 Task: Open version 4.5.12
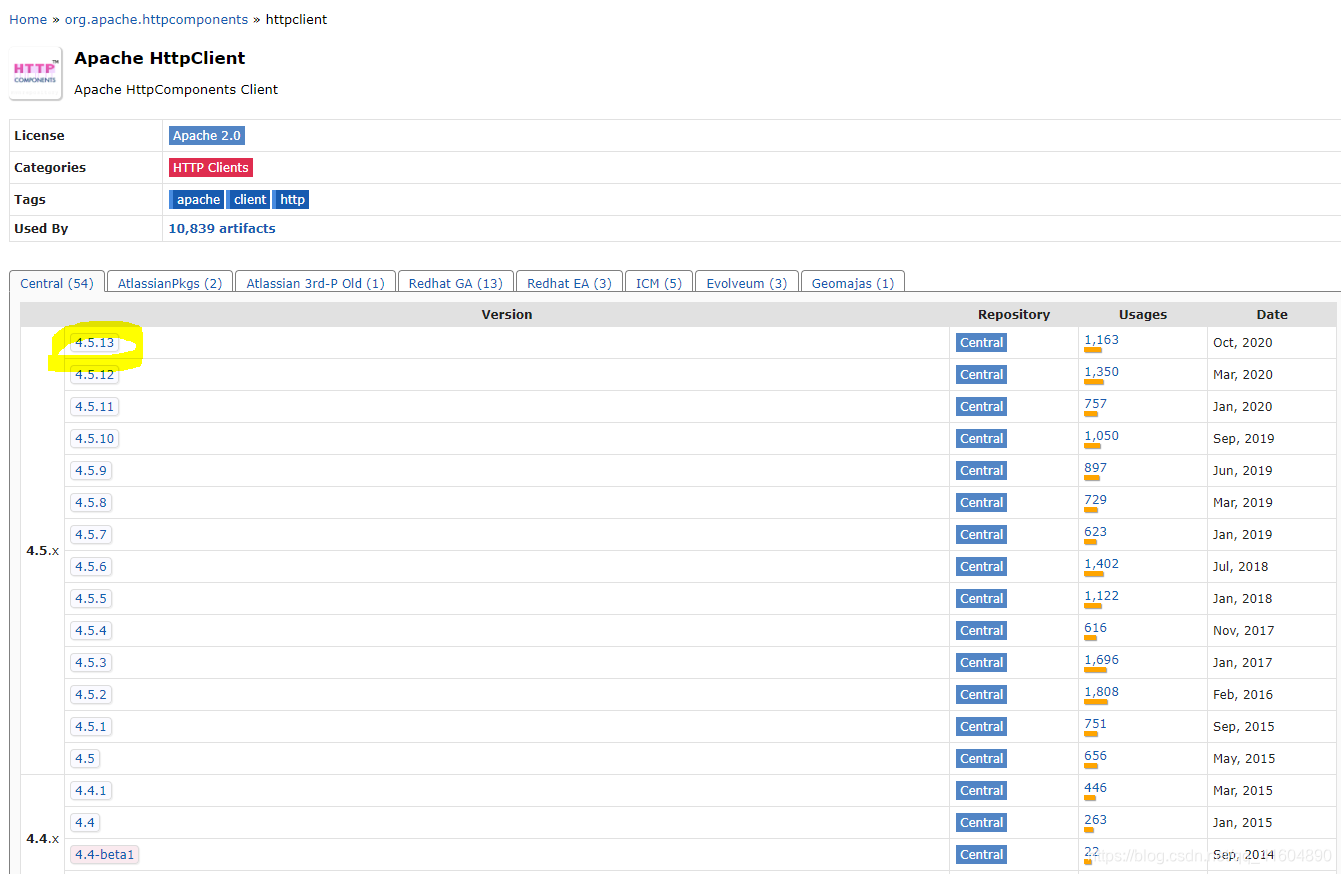[x=94, y=375]
